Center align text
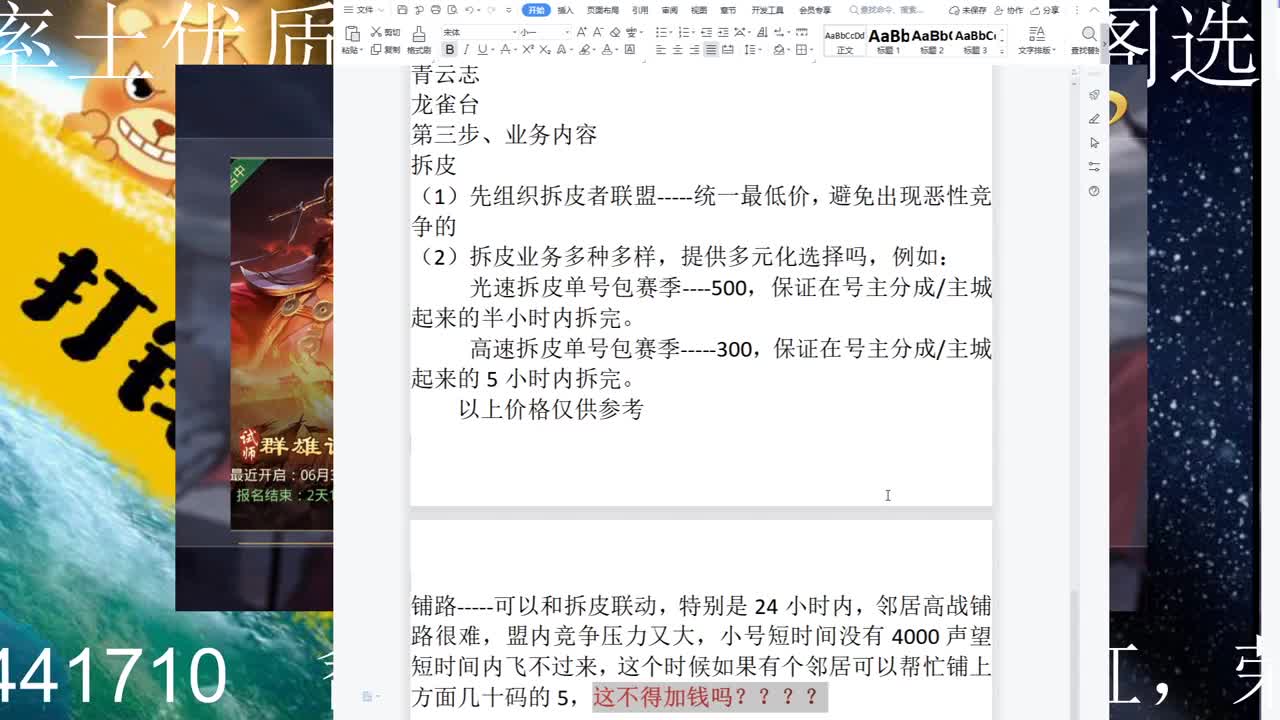The image size is (1280, 720). [x=677, y=49]
